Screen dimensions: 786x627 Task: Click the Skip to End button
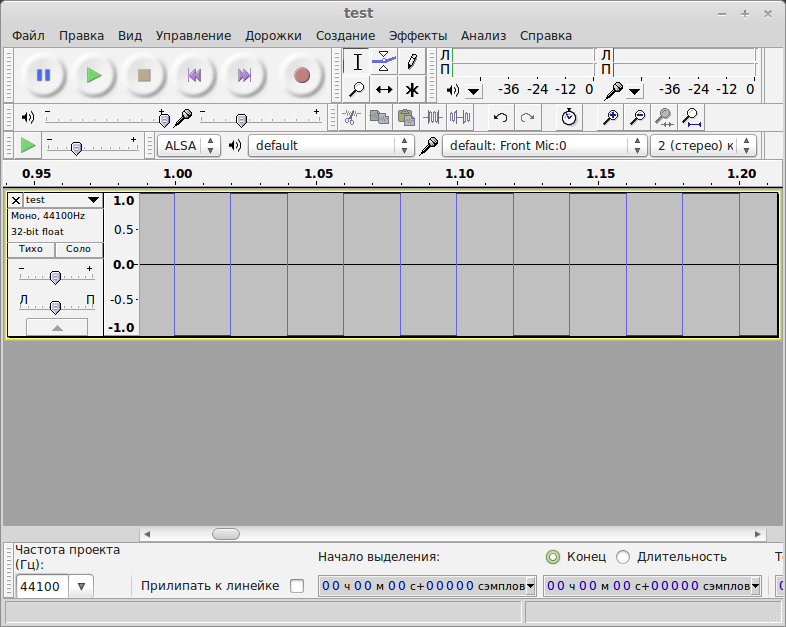point(243,75)
